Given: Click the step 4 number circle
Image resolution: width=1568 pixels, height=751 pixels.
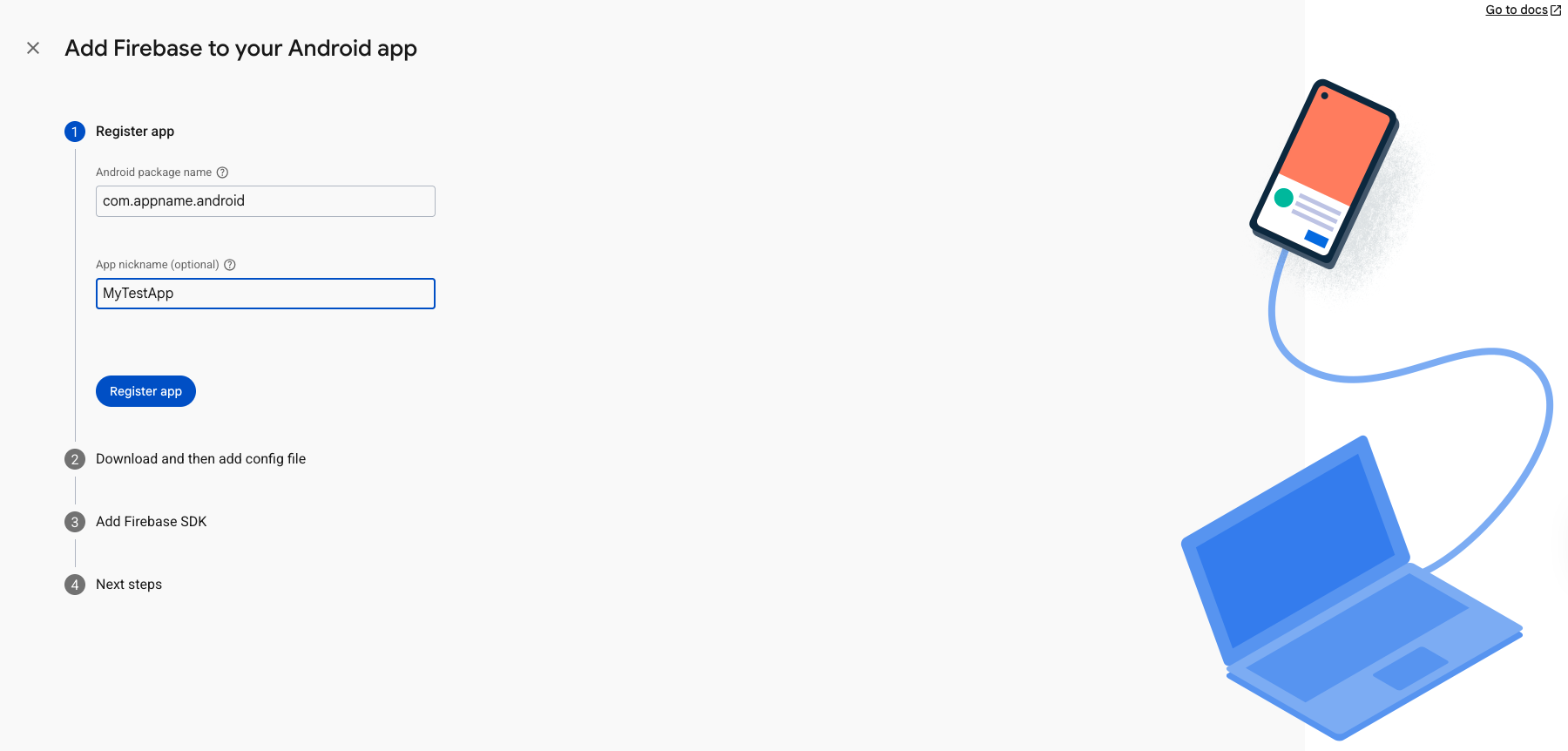Looking at the screenshot, I should tap(75, 585).
